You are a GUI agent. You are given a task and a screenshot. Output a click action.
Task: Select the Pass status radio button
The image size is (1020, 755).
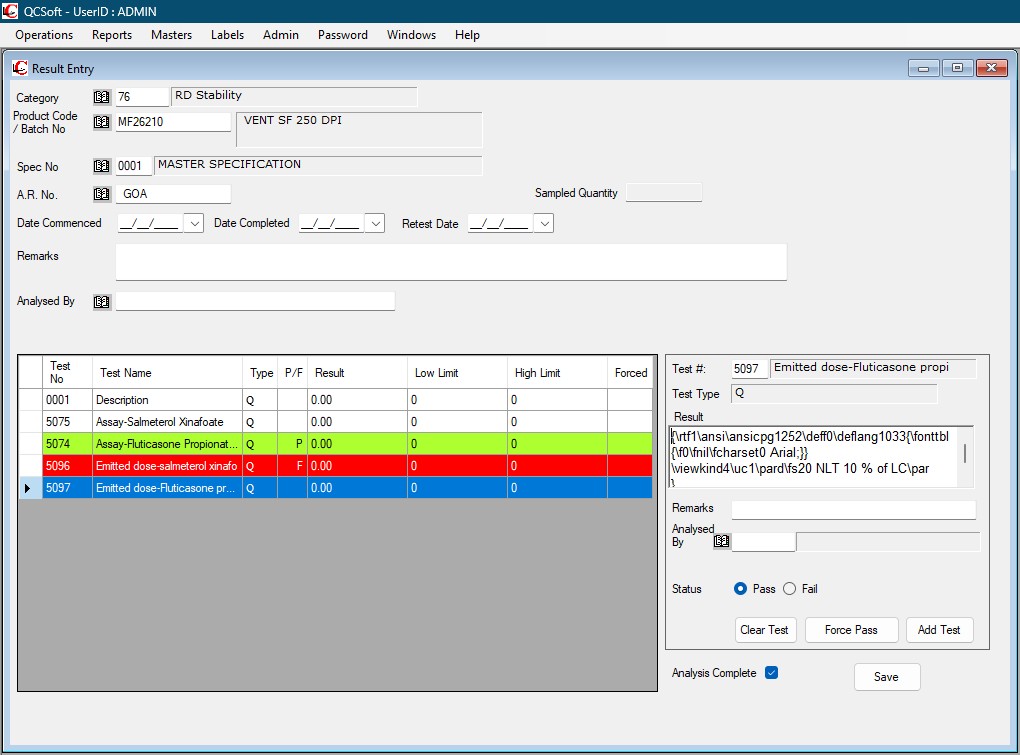click(741, 589)
